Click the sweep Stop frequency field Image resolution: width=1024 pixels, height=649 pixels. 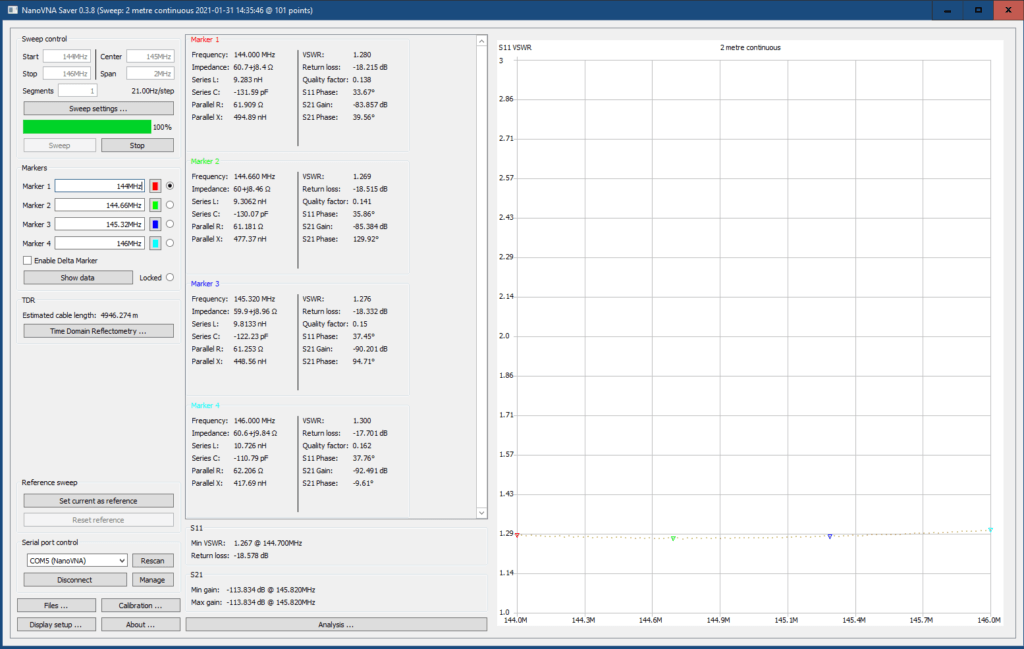click(x=67, y=74)
